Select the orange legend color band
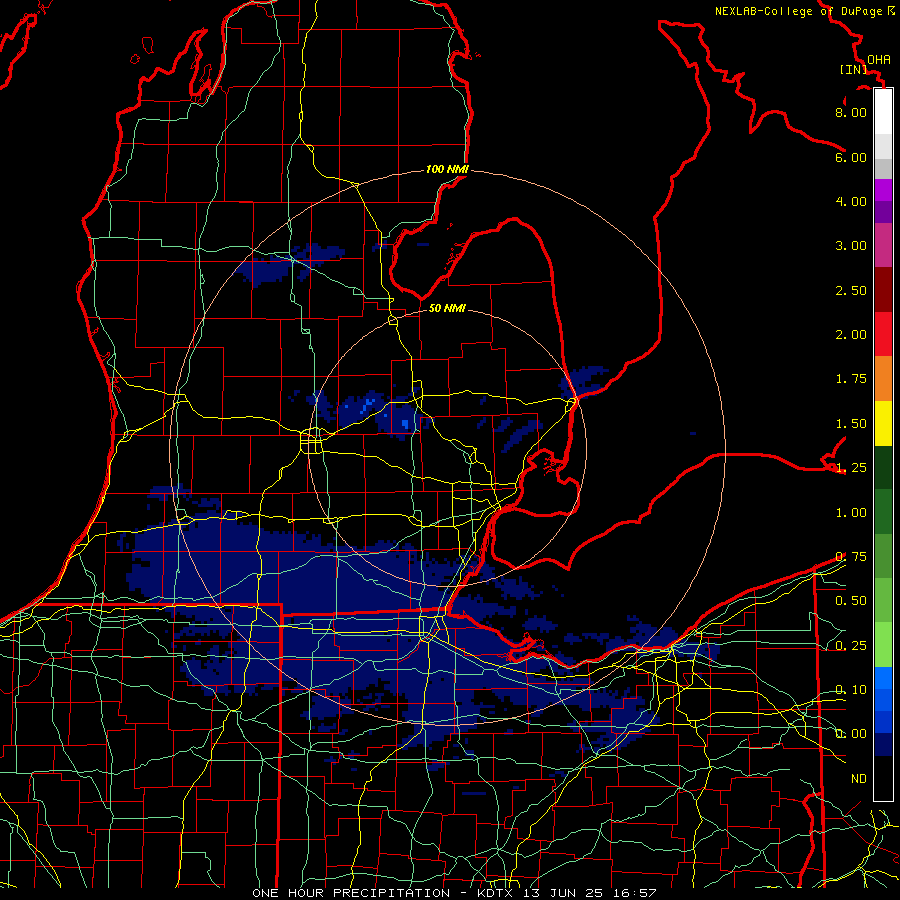This screenshot has width=900, height=900. pyautogui.click(x=883, y=379)
